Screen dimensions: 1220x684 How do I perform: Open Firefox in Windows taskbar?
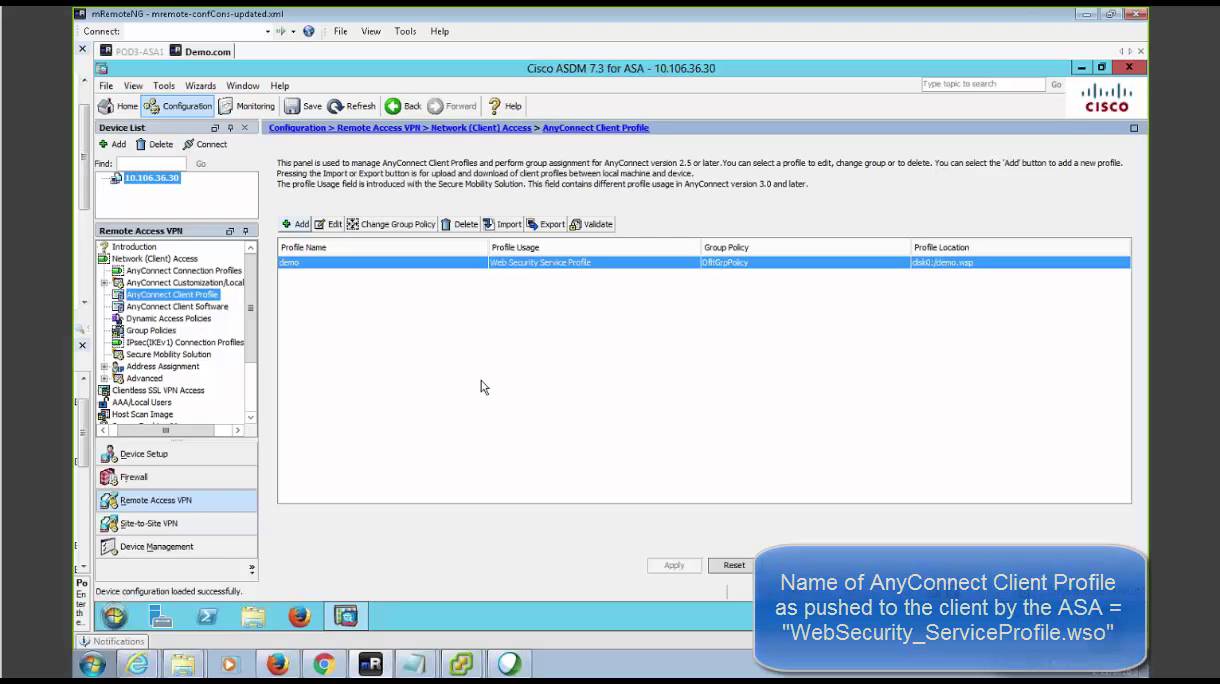278,664
